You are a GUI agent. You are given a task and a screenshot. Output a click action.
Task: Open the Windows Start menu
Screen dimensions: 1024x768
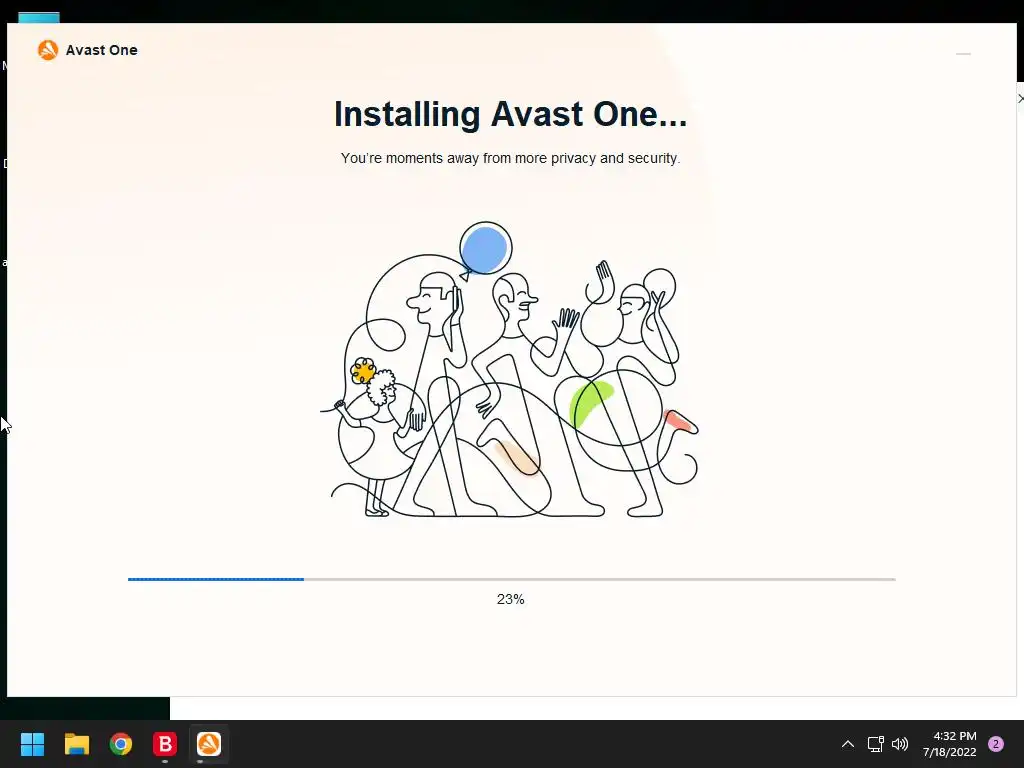pos(32,744)
